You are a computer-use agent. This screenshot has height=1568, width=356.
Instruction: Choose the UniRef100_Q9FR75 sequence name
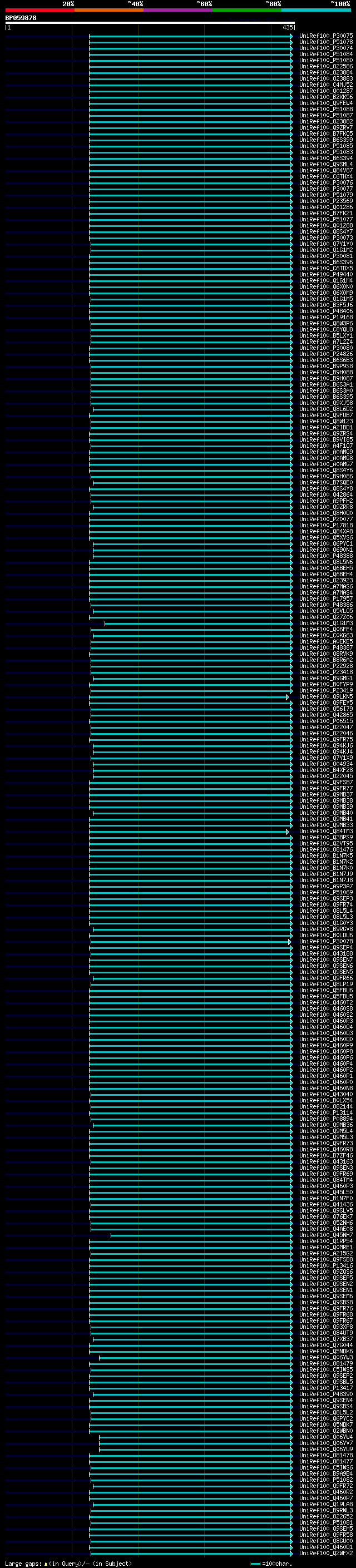tap(326, 740)
